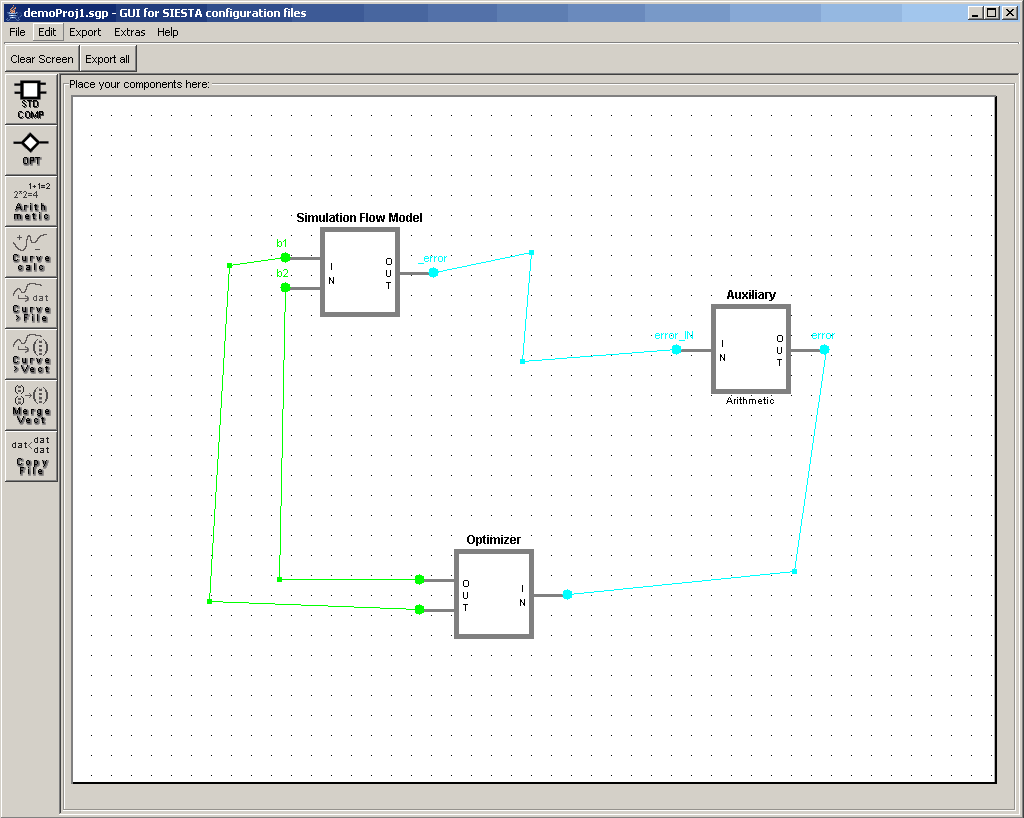Choose the Merge Vect tool

click(x=31, y=405)
